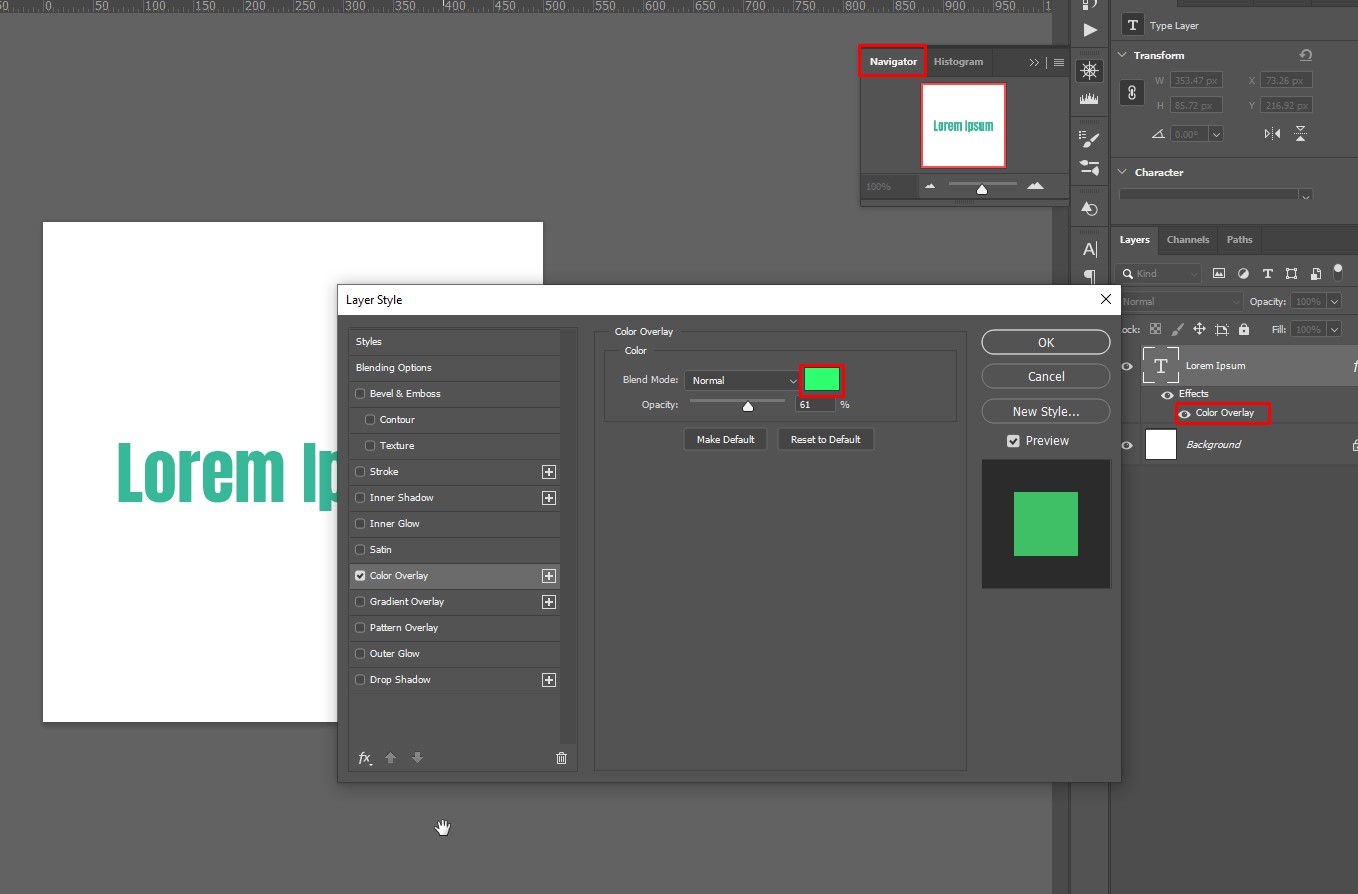
Task: Open the fx menu in Layer Style dialog
Action: [x=365, y=758]
